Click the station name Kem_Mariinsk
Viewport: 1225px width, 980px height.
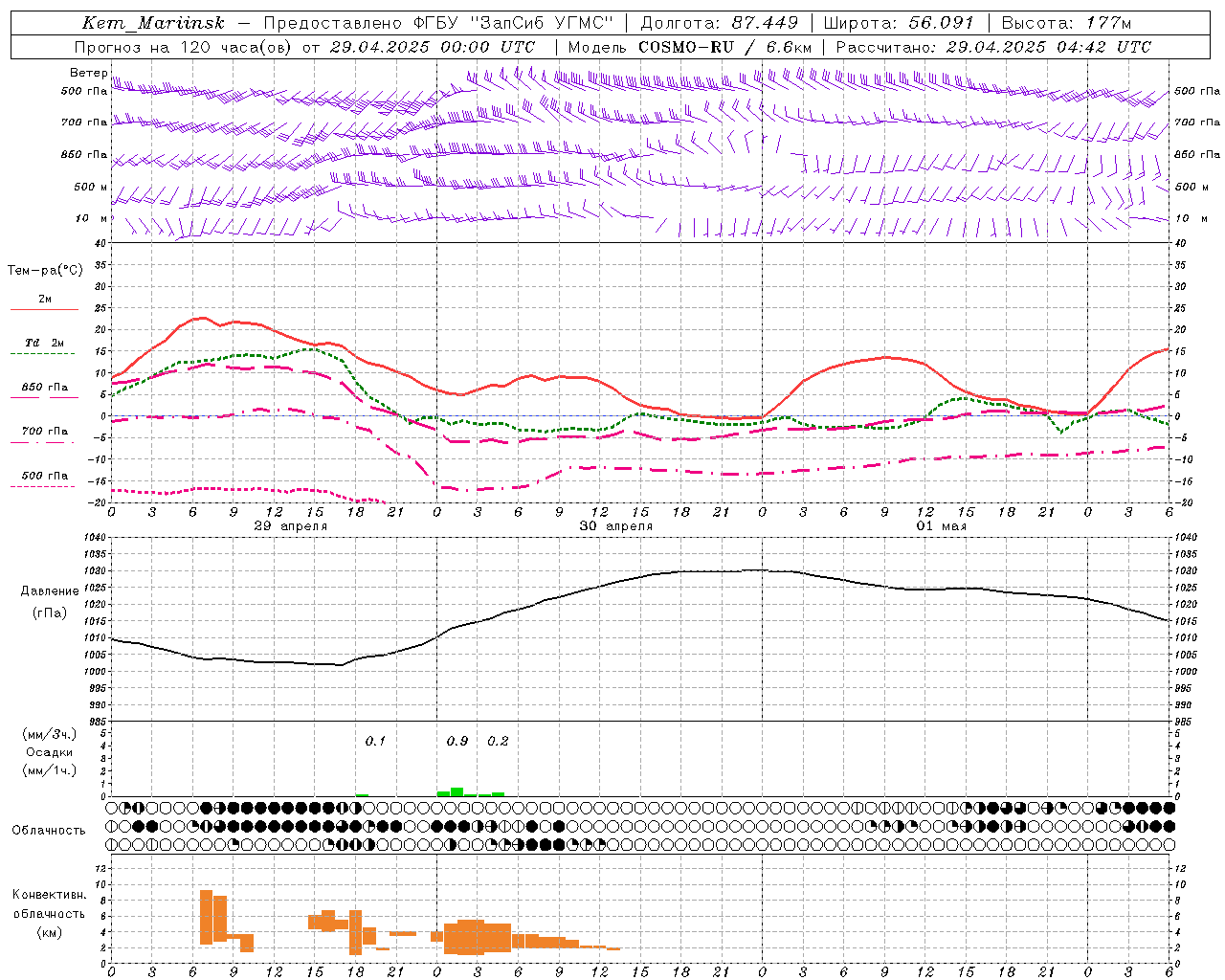click(153, 23)
